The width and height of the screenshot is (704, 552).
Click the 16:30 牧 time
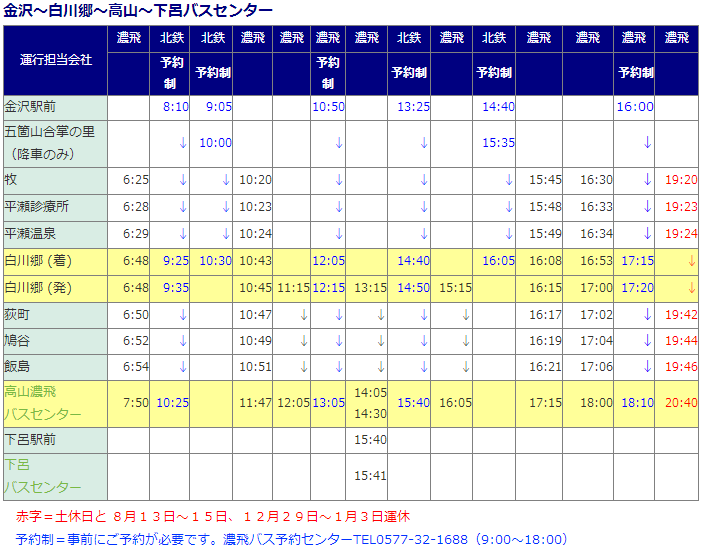pyautogui.click(x=596, y=180)
